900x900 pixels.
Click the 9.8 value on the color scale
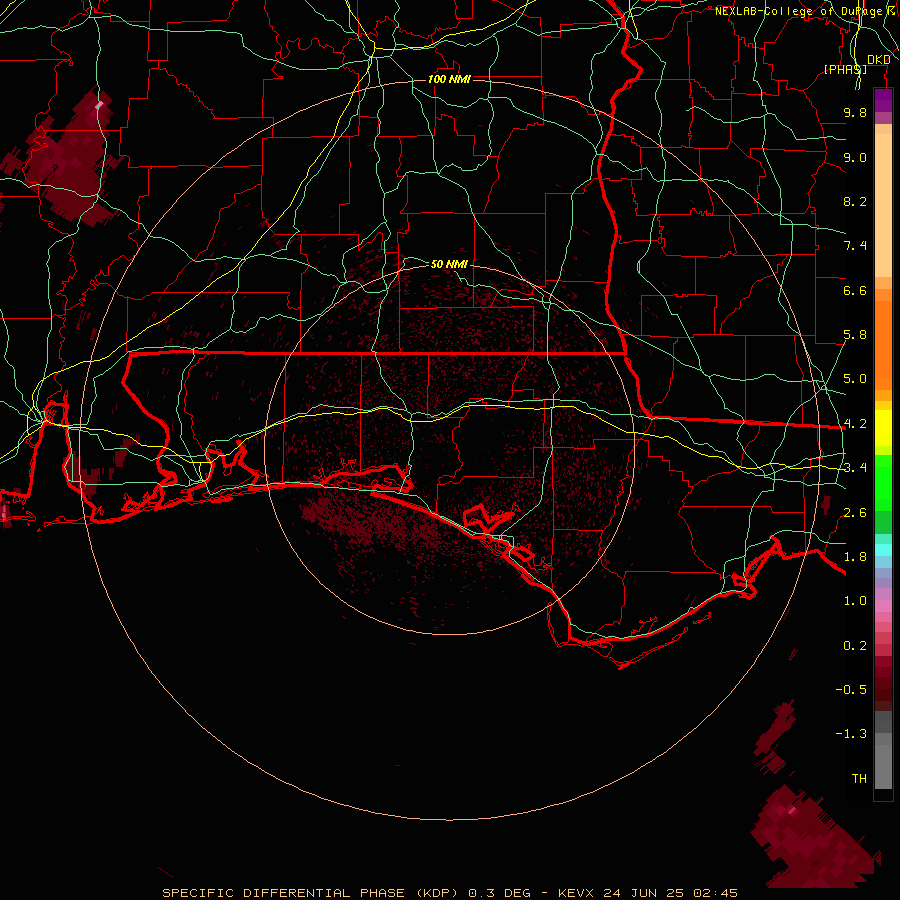coord(855,112)
